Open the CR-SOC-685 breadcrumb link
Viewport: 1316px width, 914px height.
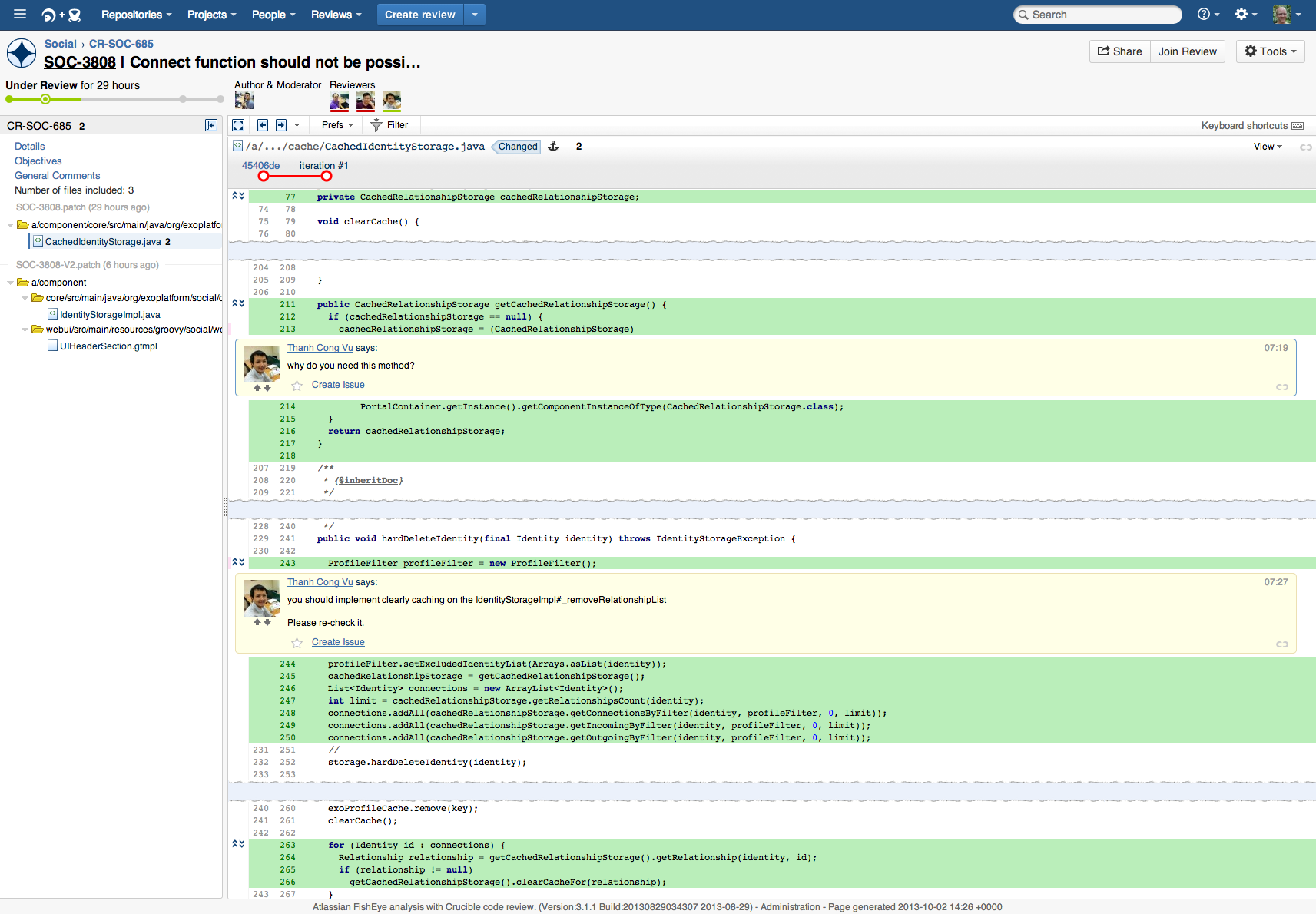tap(121, 44)
